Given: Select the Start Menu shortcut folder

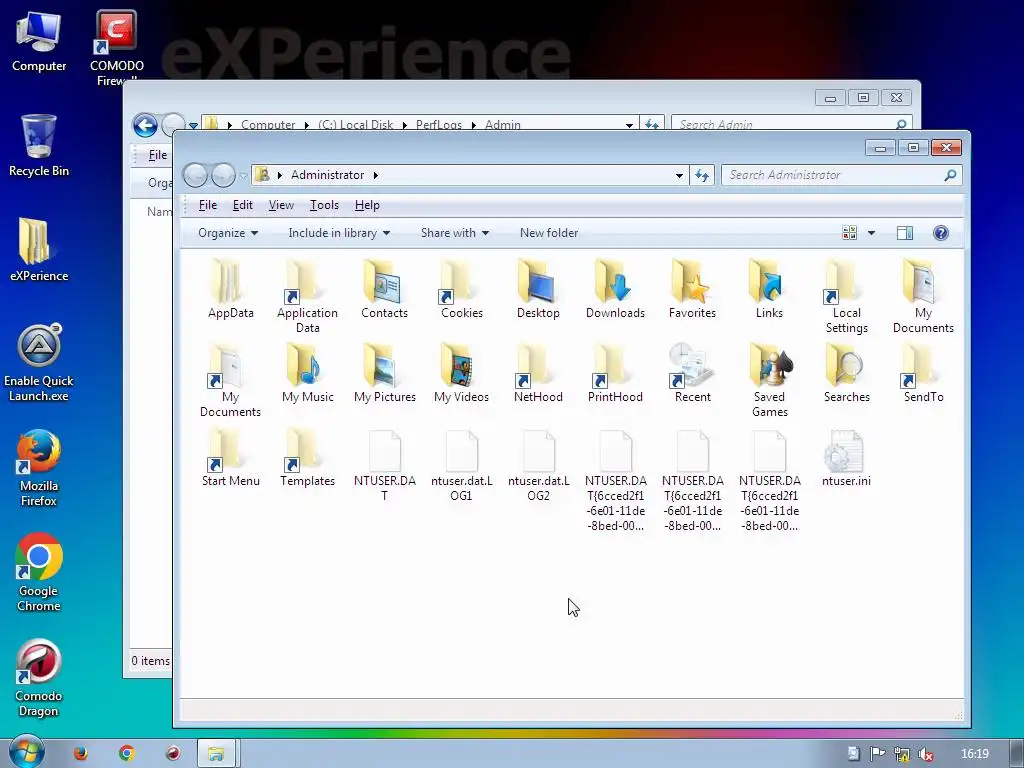Looking at the screenshot, I should coord(231,457).
